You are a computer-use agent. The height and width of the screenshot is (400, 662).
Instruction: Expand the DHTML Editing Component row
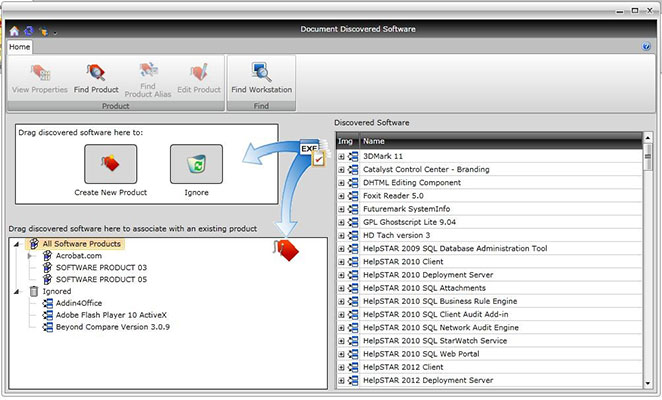tap(341, 183)
